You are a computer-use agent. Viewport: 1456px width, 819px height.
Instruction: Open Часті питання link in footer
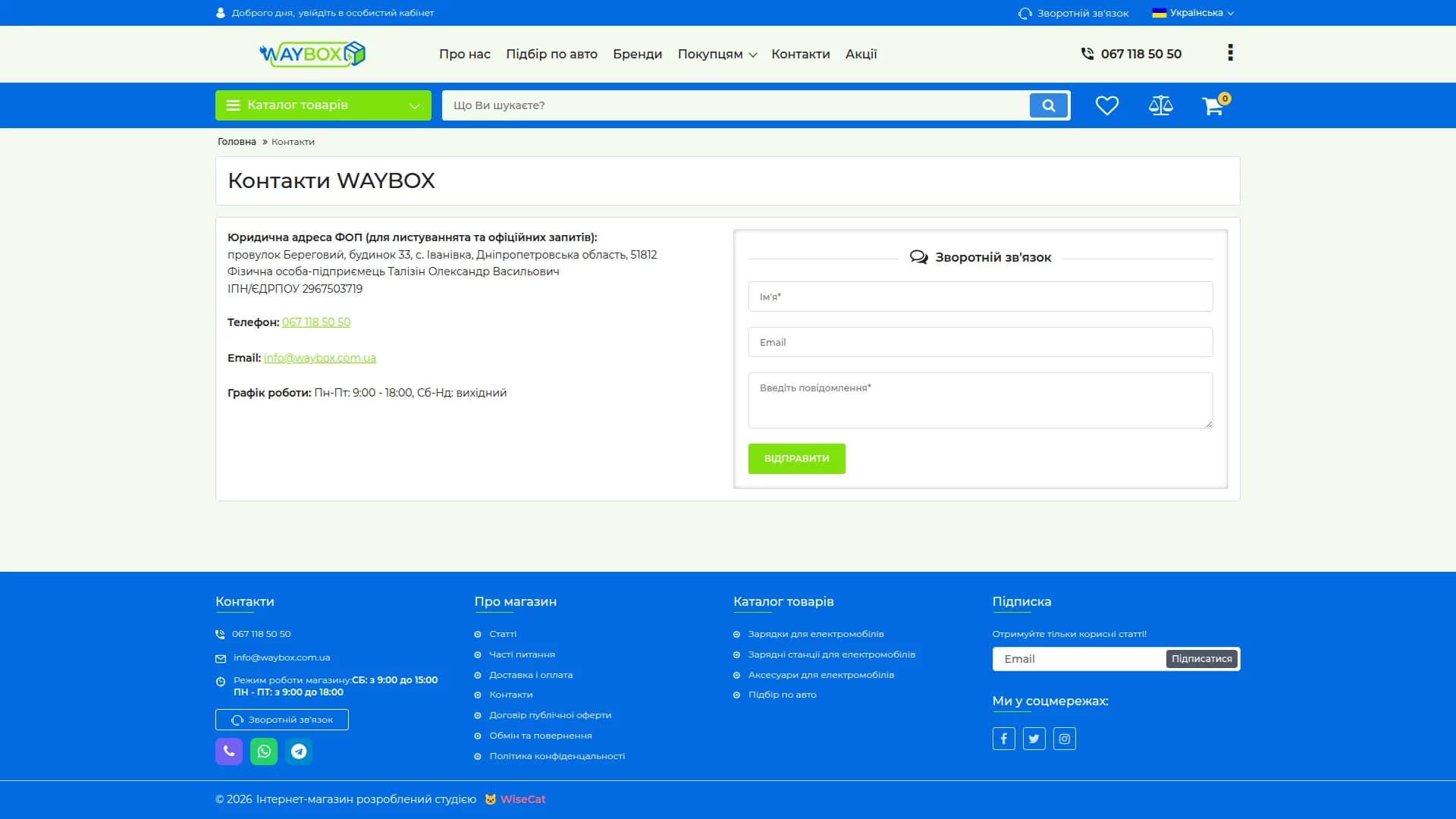(x=522, y=654)
